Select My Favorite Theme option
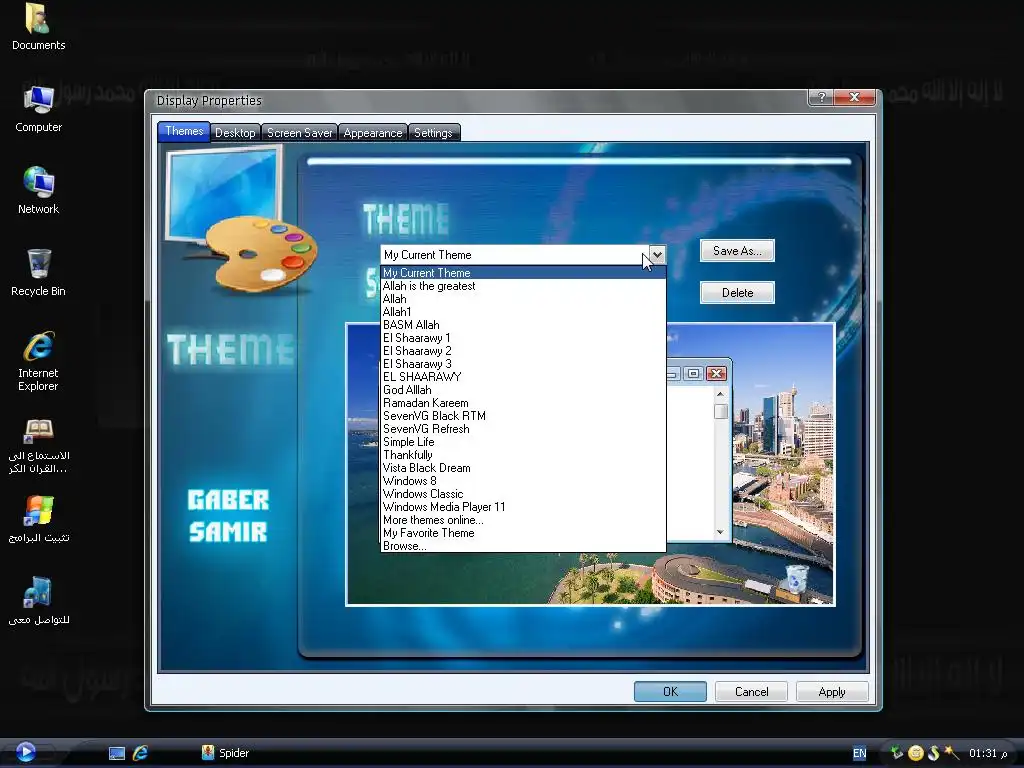1024x768 pixels. [x=523, y=533]
